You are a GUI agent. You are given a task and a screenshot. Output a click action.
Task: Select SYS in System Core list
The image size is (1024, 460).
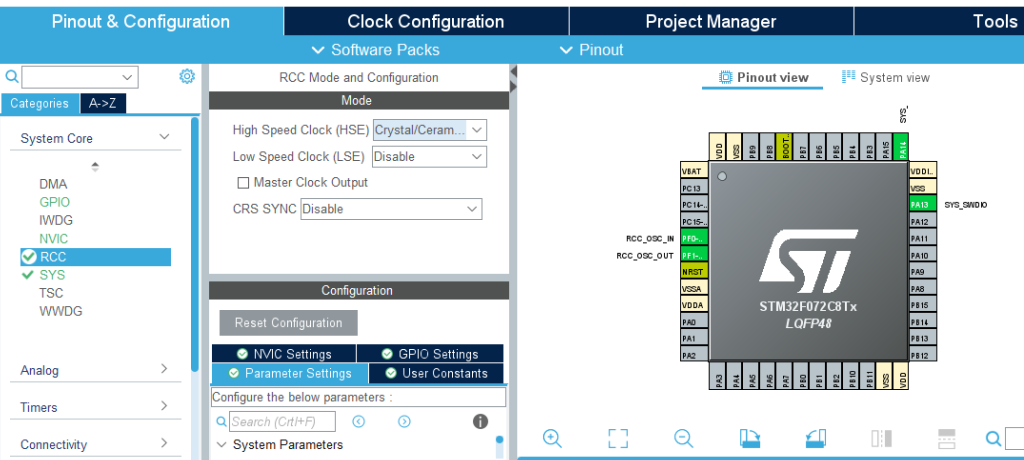(x=52, y=275)
